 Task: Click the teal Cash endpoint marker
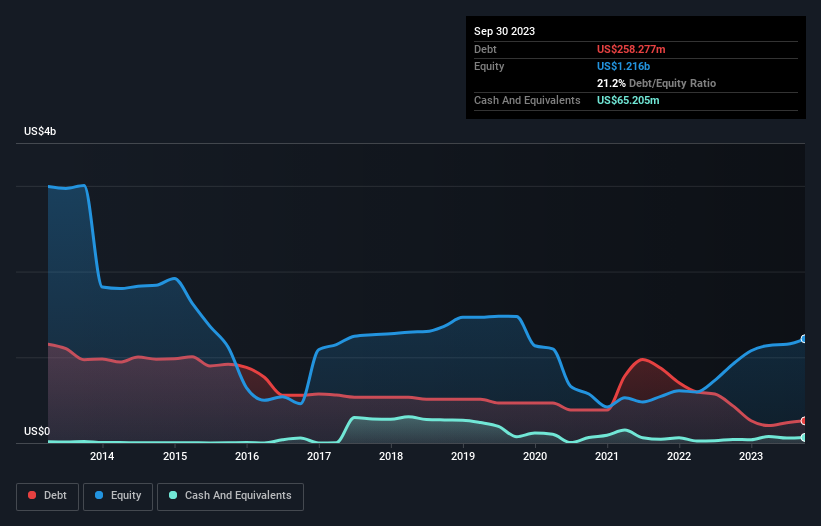(804, 438)
